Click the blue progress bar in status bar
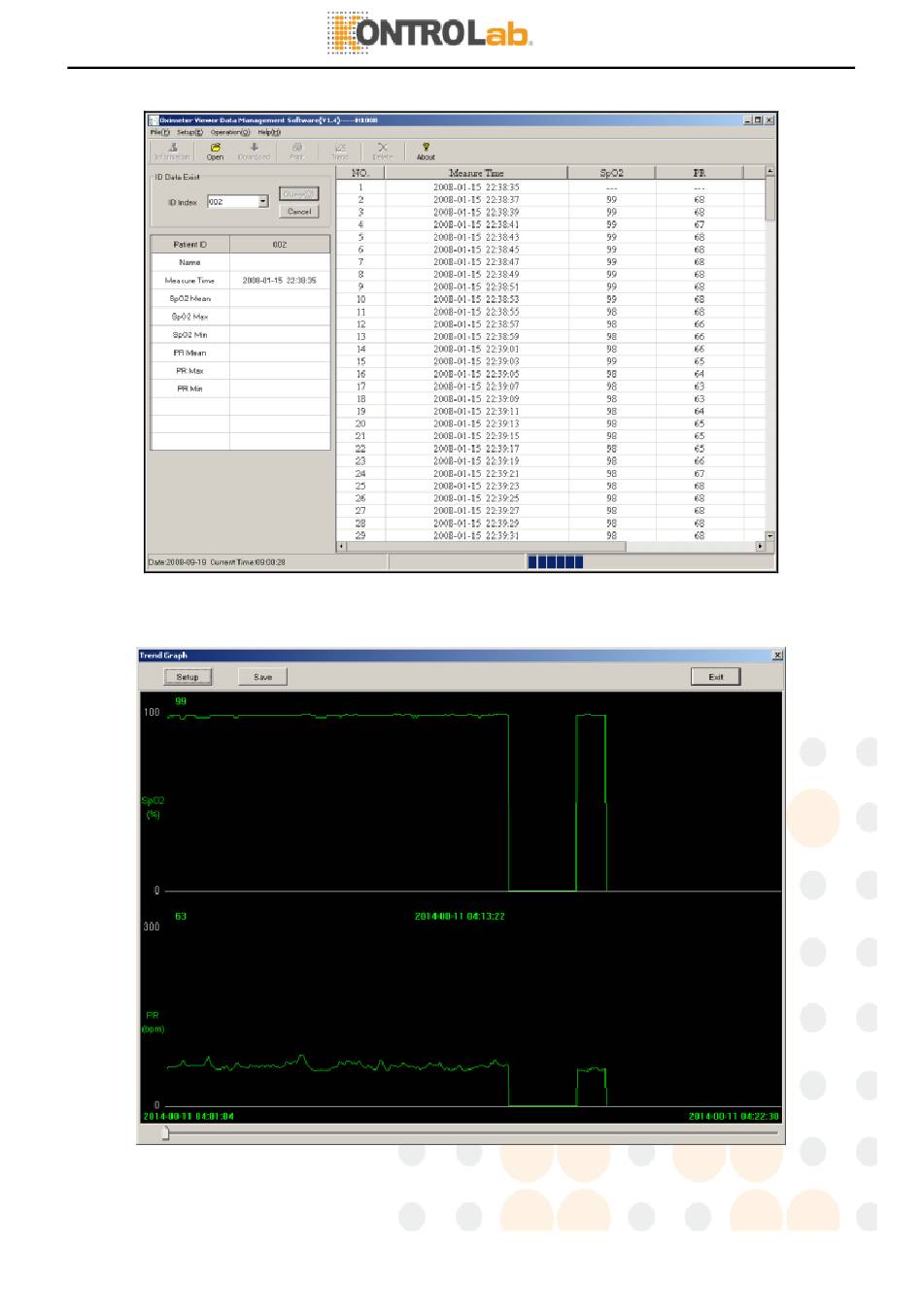The width and height of the screenshot is (923, 1316). tap(556, 561)
